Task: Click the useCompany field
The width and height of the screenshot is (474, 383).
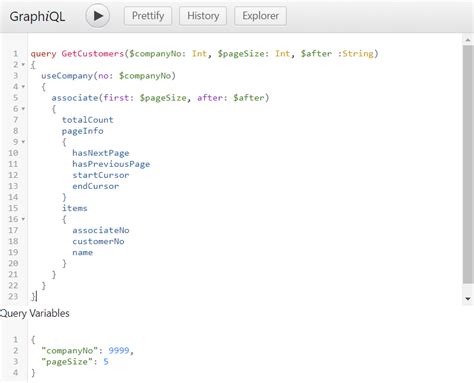Action: tap(67, 76)
